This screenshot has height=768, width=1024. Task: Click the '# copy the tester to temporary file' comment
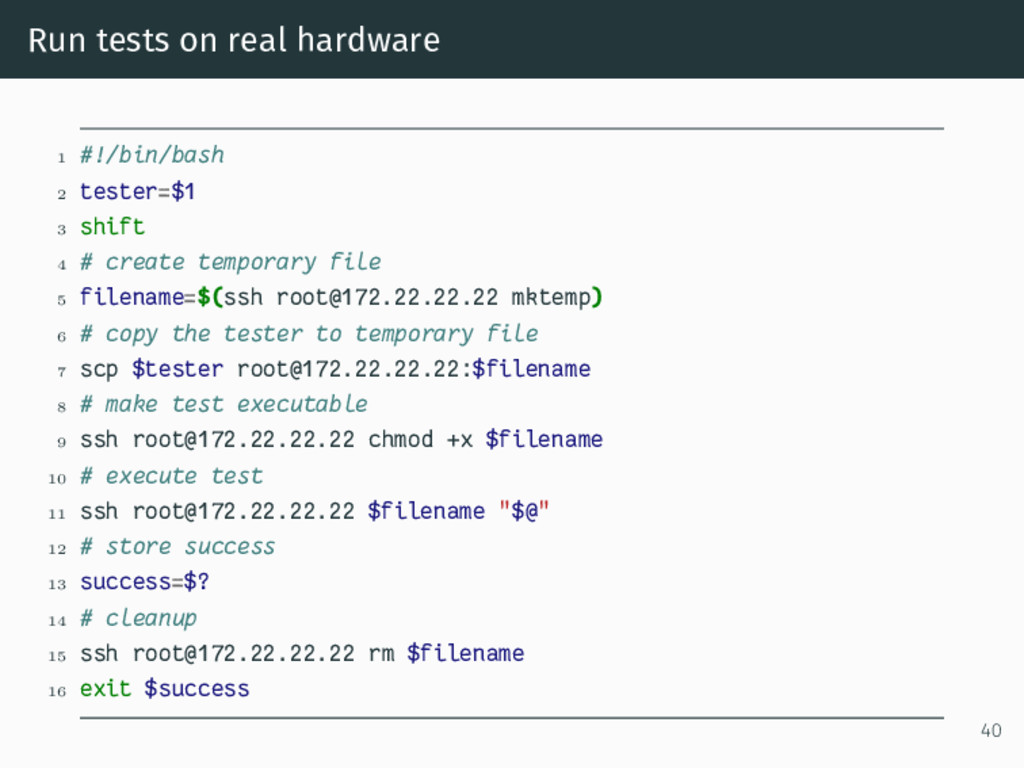(x=309, y=334)
